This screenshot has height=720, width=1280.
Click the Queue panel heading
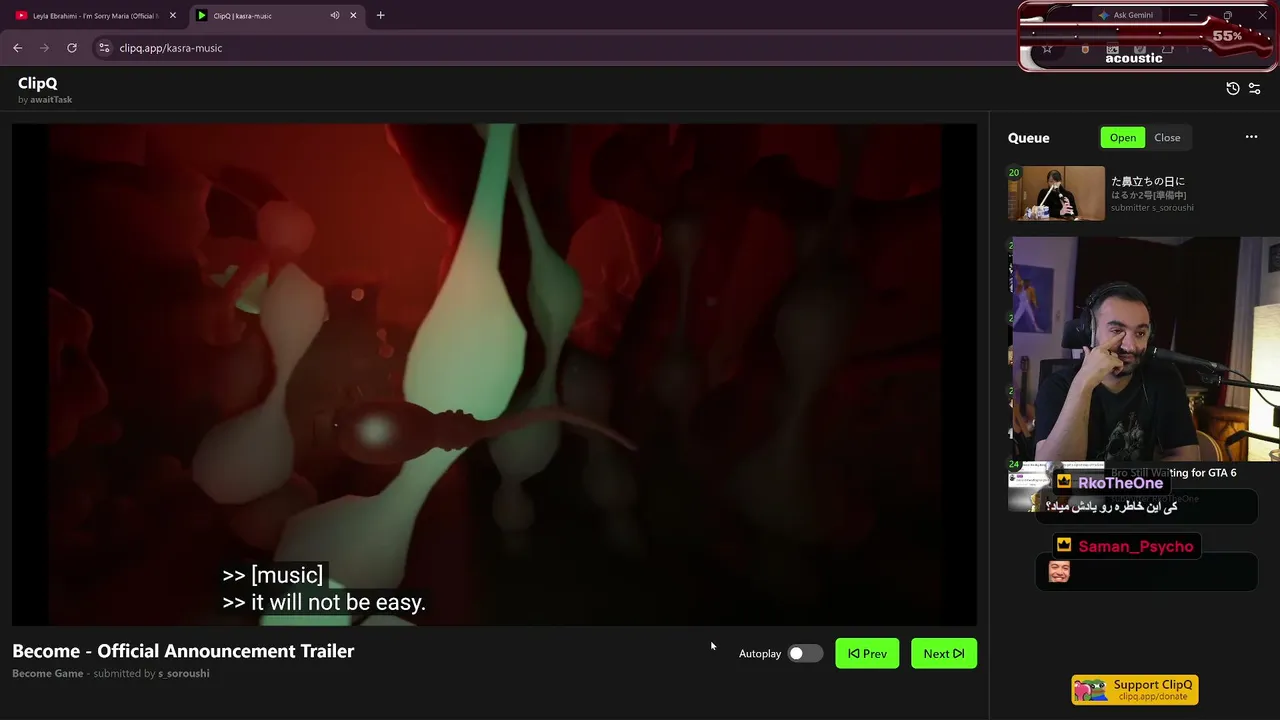[x=1029, y=138]
